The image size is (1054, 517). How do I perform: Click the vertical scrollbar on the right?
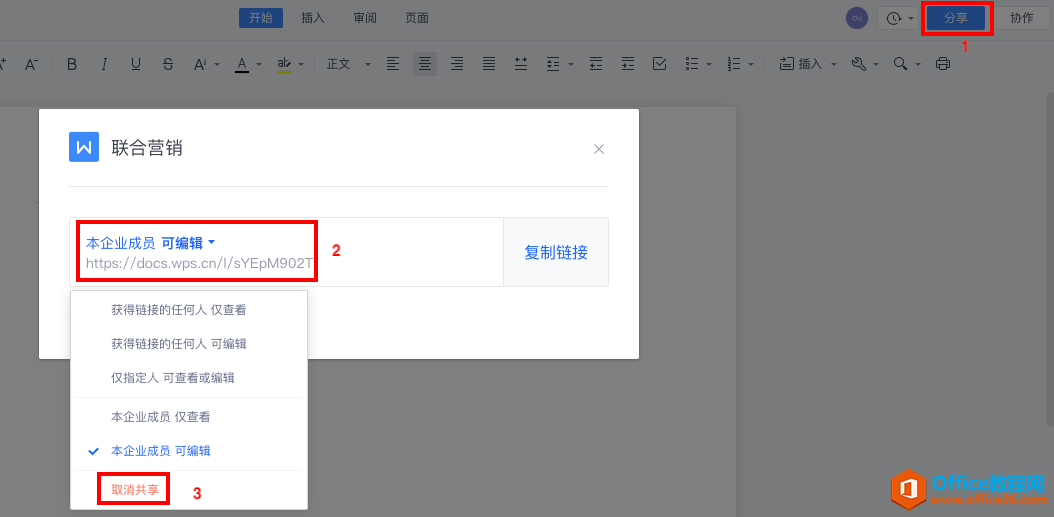[x=1049, y=259]
